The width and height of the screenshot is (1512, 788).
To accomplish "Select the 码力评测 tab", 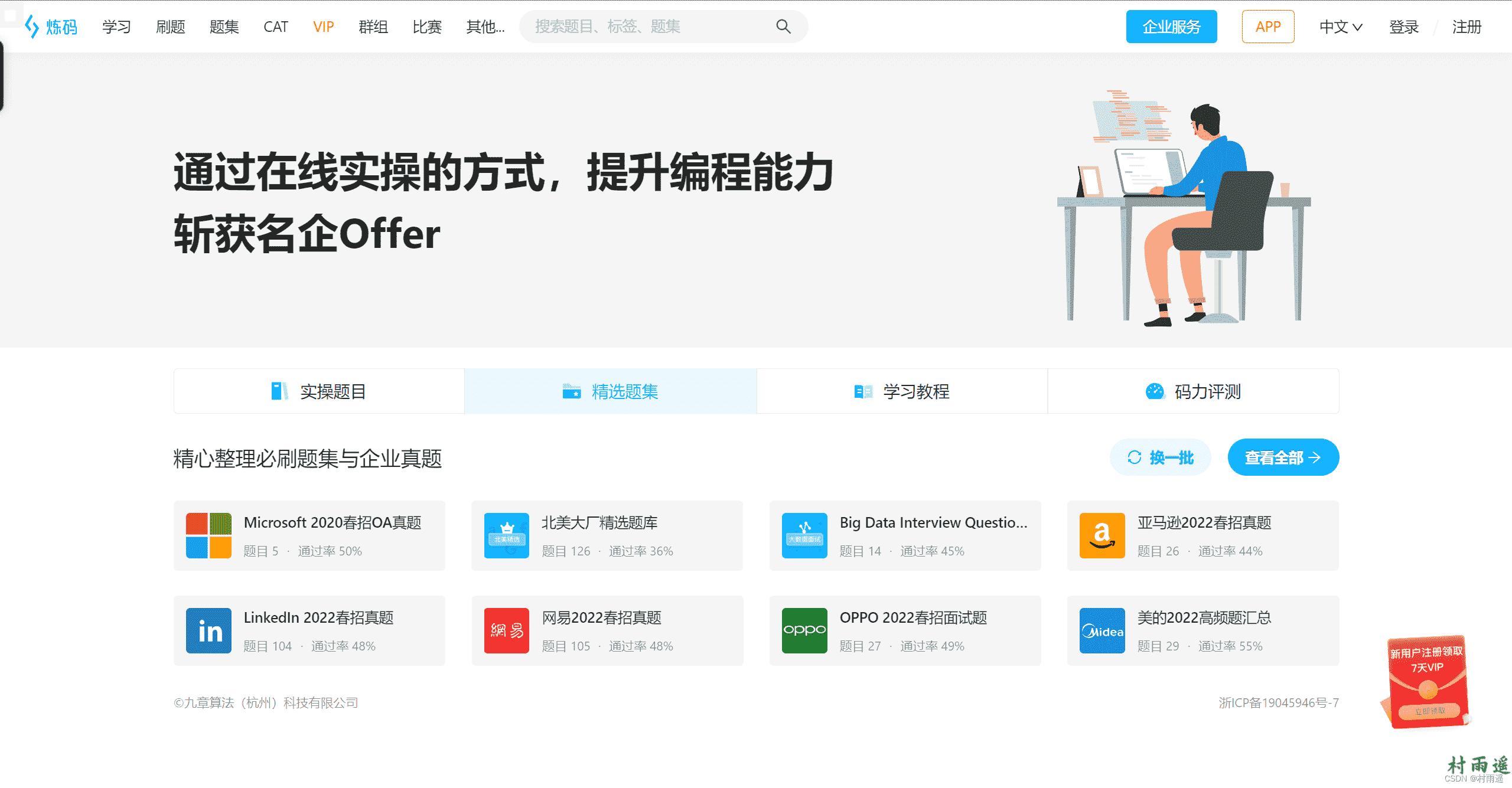I will 1193,391.
